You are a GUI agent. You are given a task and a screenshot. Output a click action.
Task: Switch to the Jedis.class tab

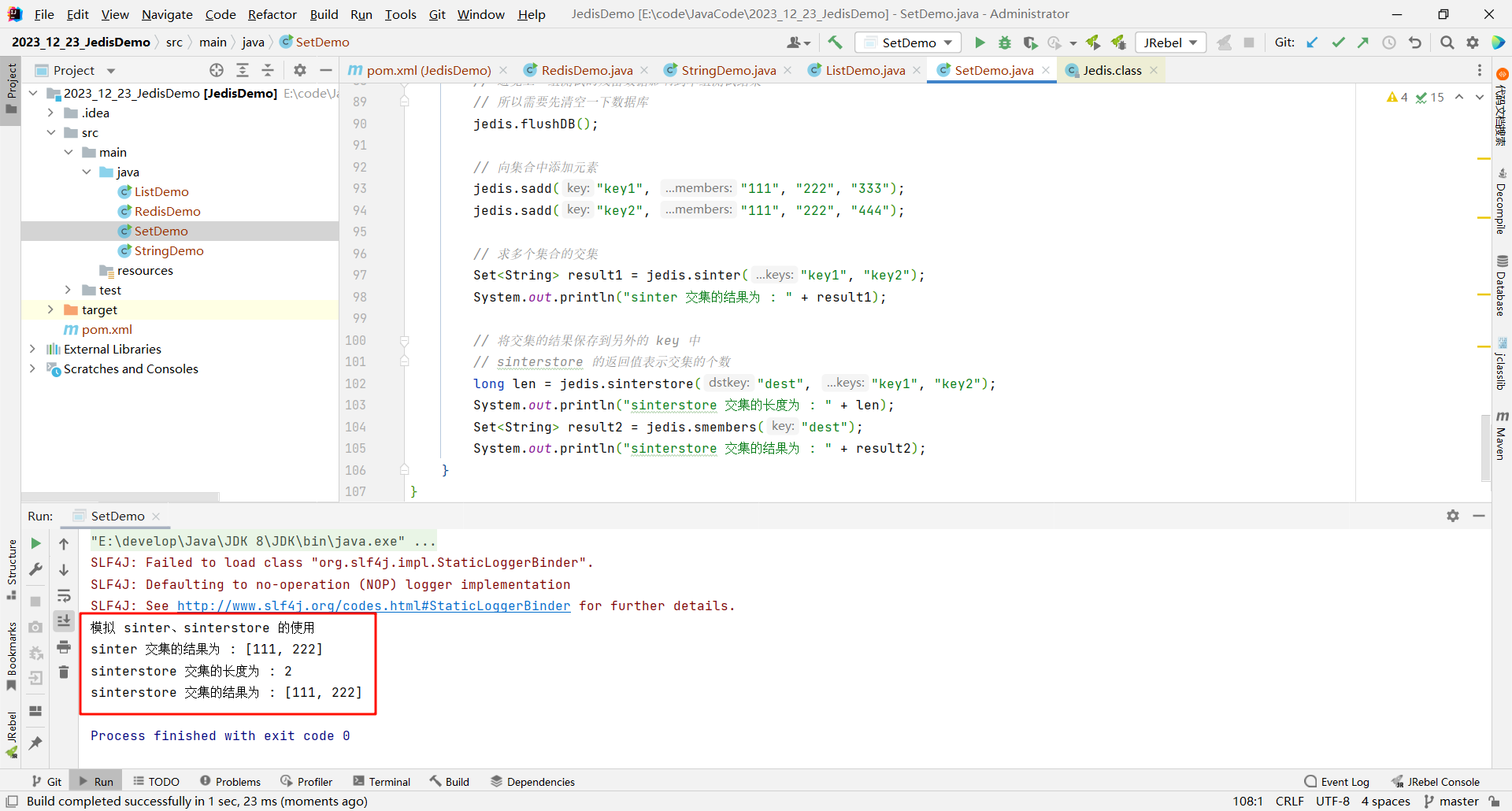point(1111,70)
